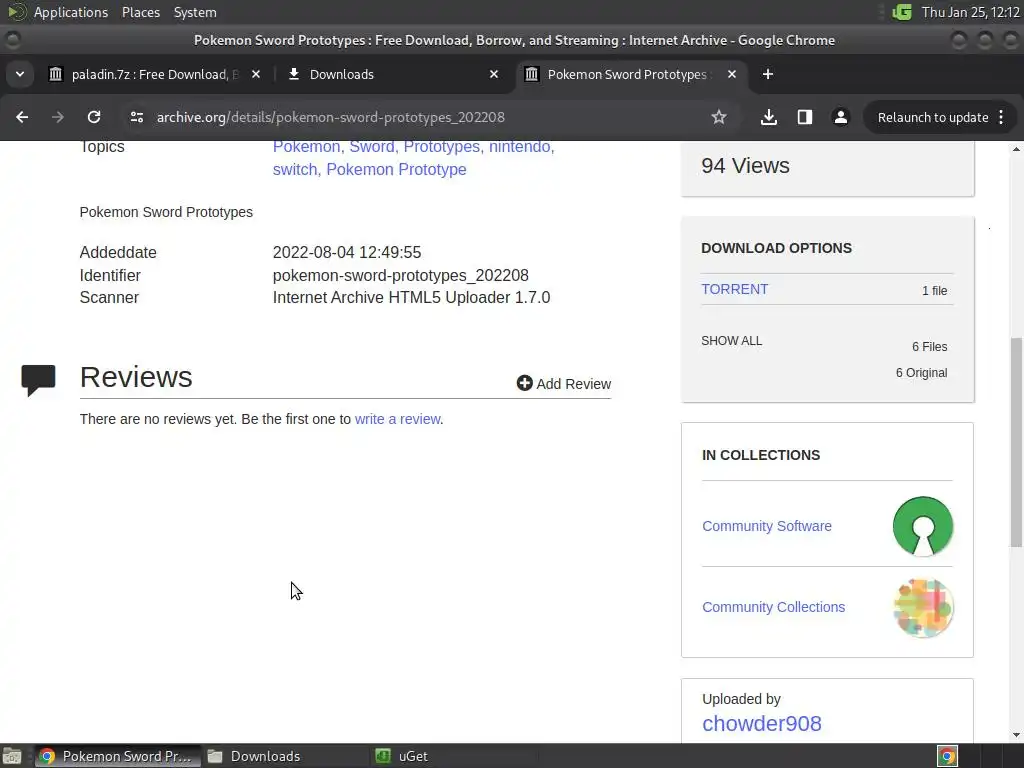Open Chrome downloads toolbar icon

[769, 117]
